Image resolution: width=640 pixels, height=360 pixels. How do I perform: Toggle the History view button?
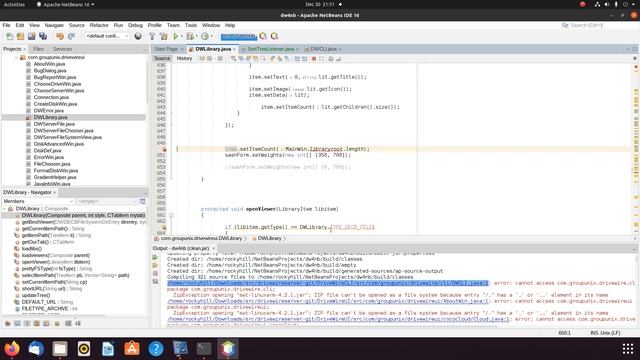(x=184, y=58)
